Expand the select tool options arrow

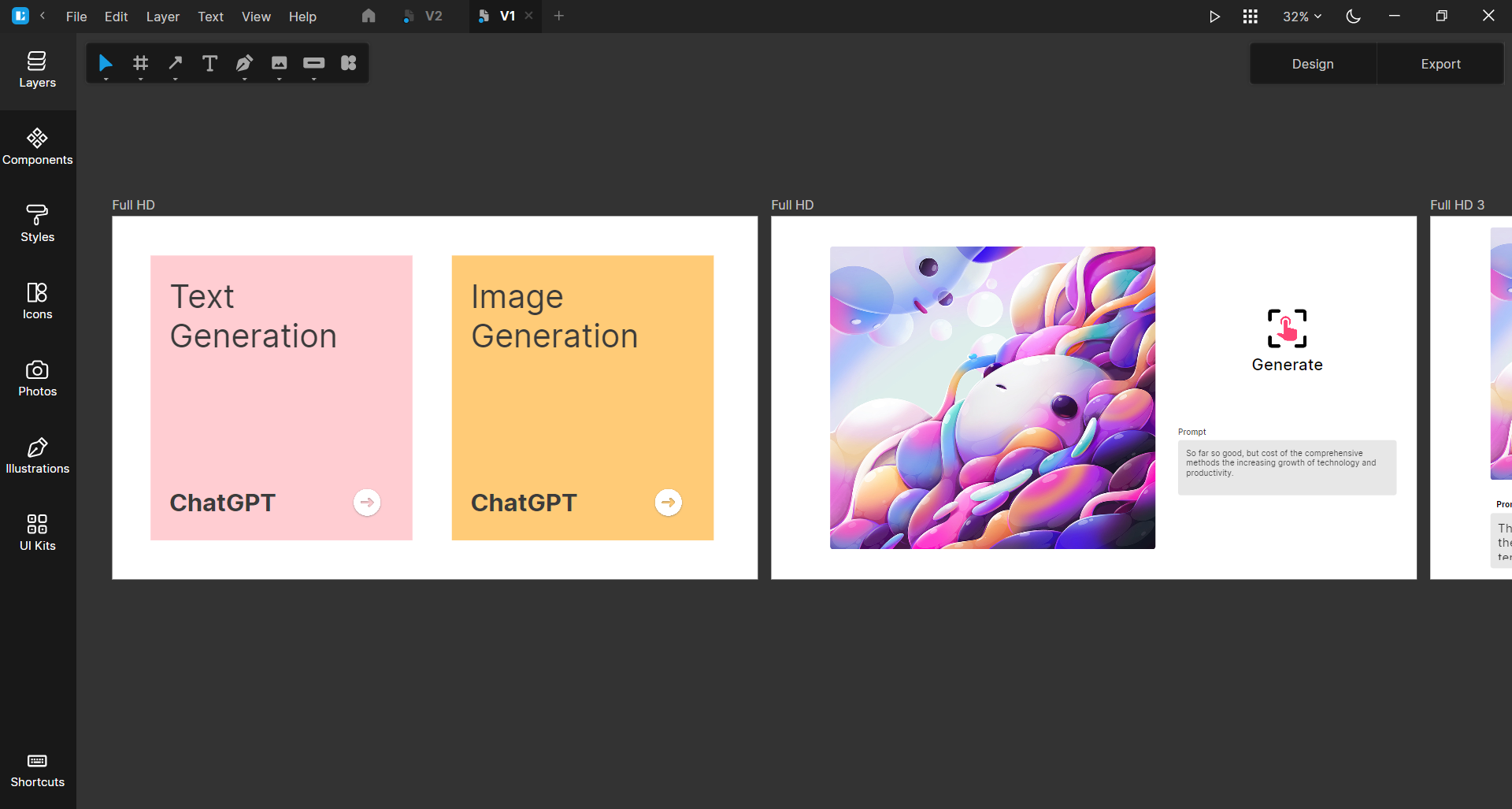click(106, 79)
